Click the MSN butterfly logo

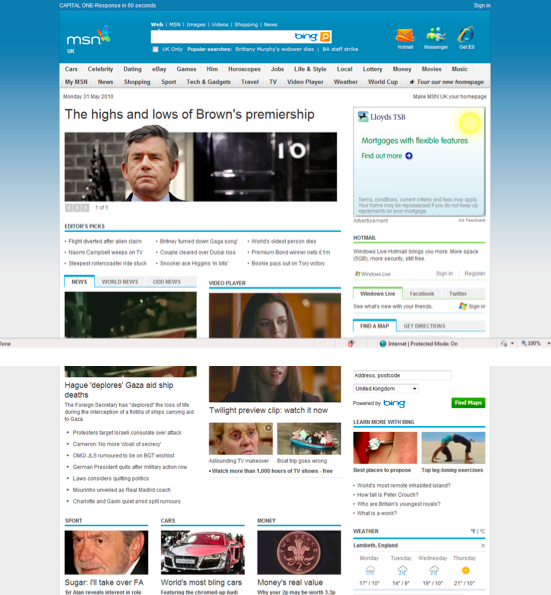point(88,36)
